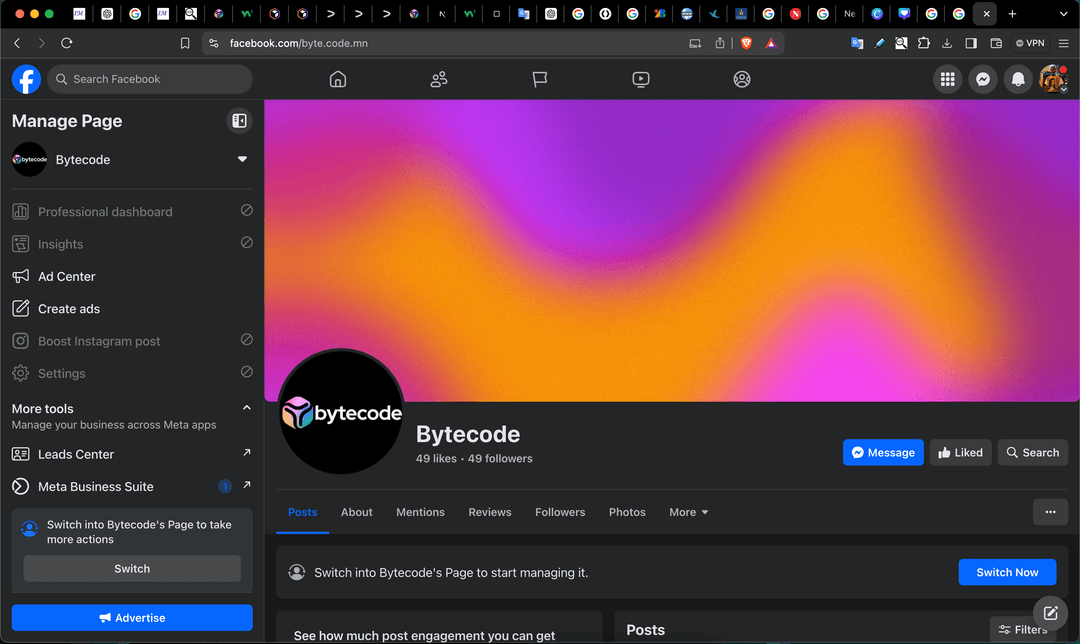
Task: Select the Posts tab
Action: point(302,512)
